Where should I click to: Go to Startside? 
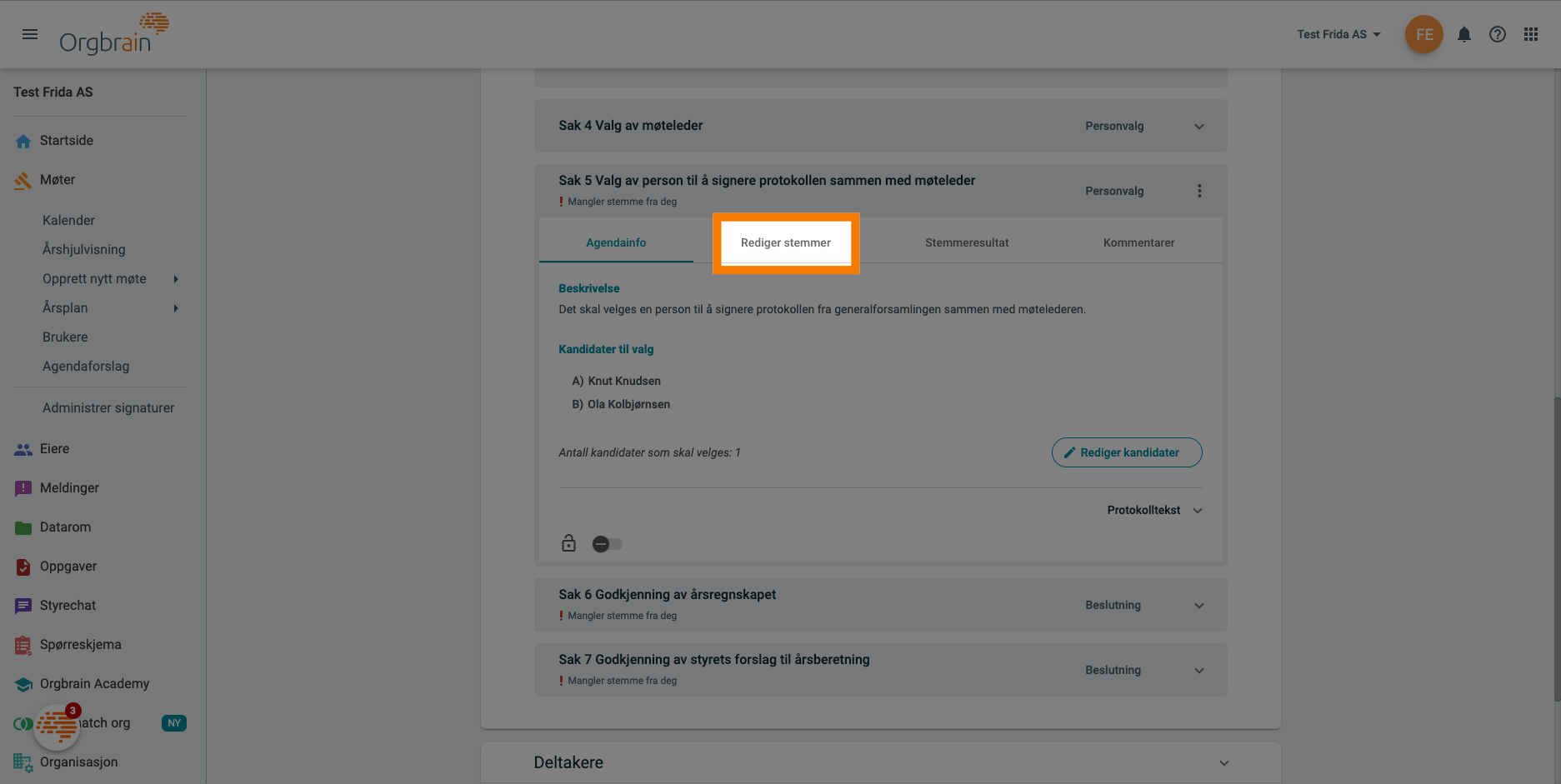67,141
